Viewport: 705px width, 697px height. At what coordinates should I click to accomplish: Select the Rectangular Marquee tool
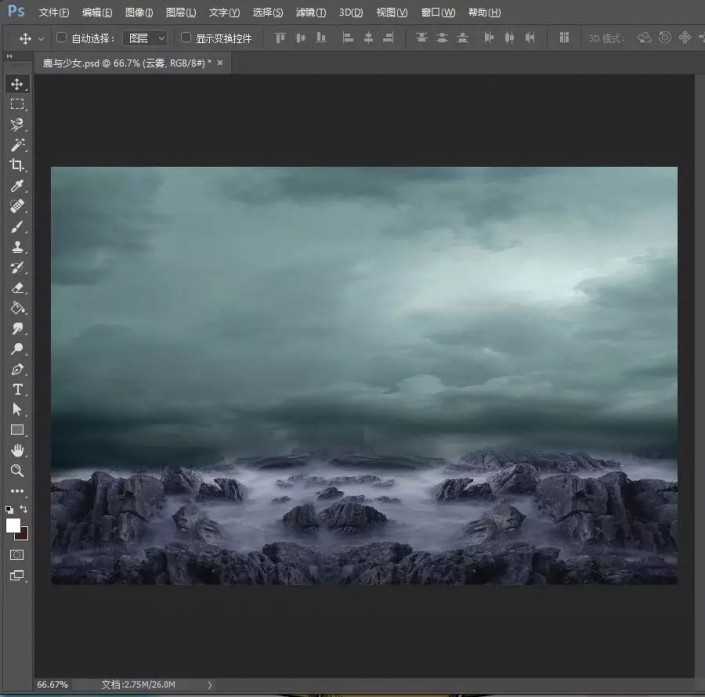click(17, 104)
